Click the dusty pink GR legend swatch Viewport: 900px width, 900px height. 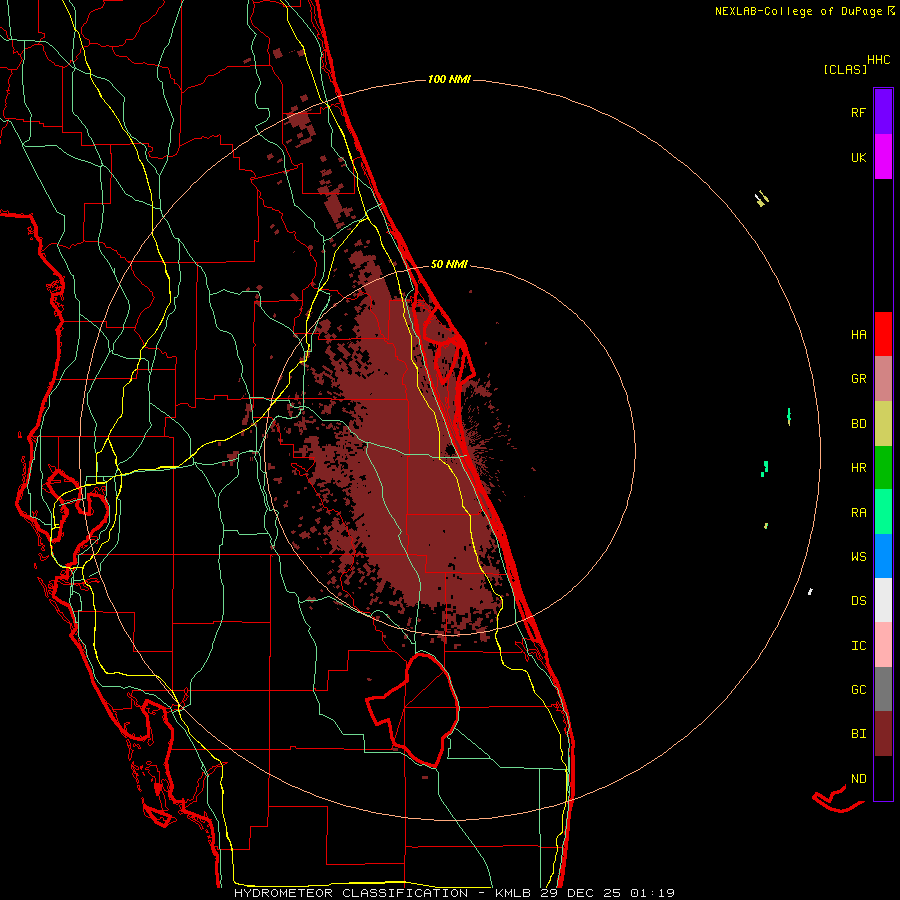[883, 379]
